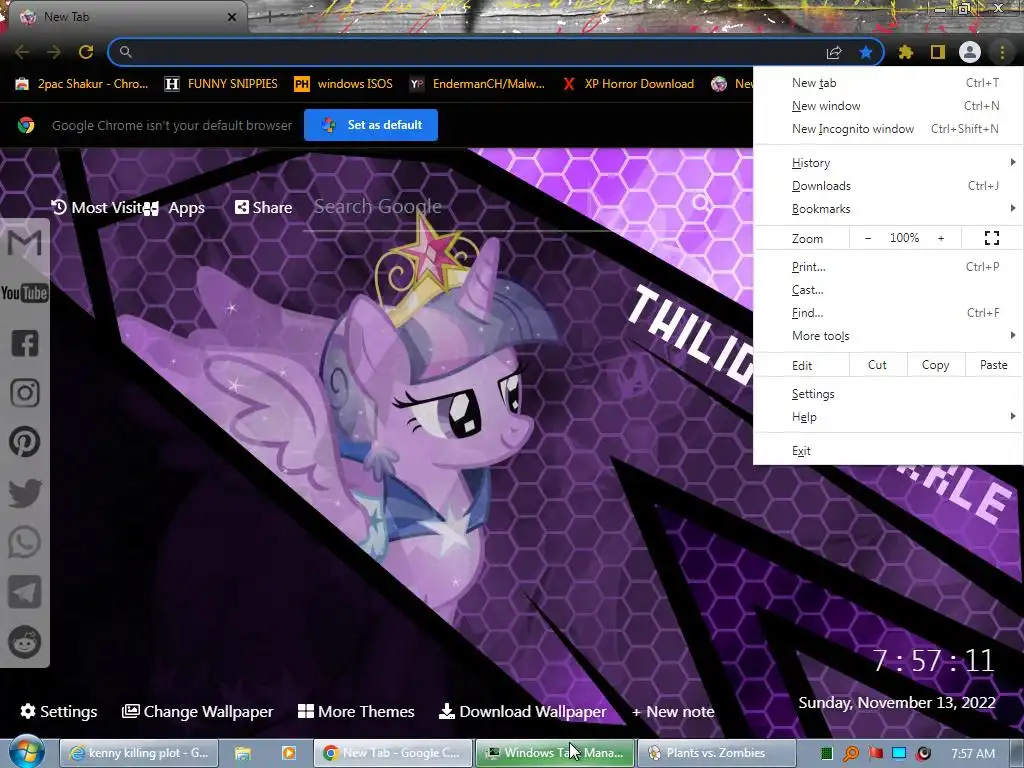Click the three-dot Chrome menu button
Screen dimensions: 1024x768
tap(1002, 52)
